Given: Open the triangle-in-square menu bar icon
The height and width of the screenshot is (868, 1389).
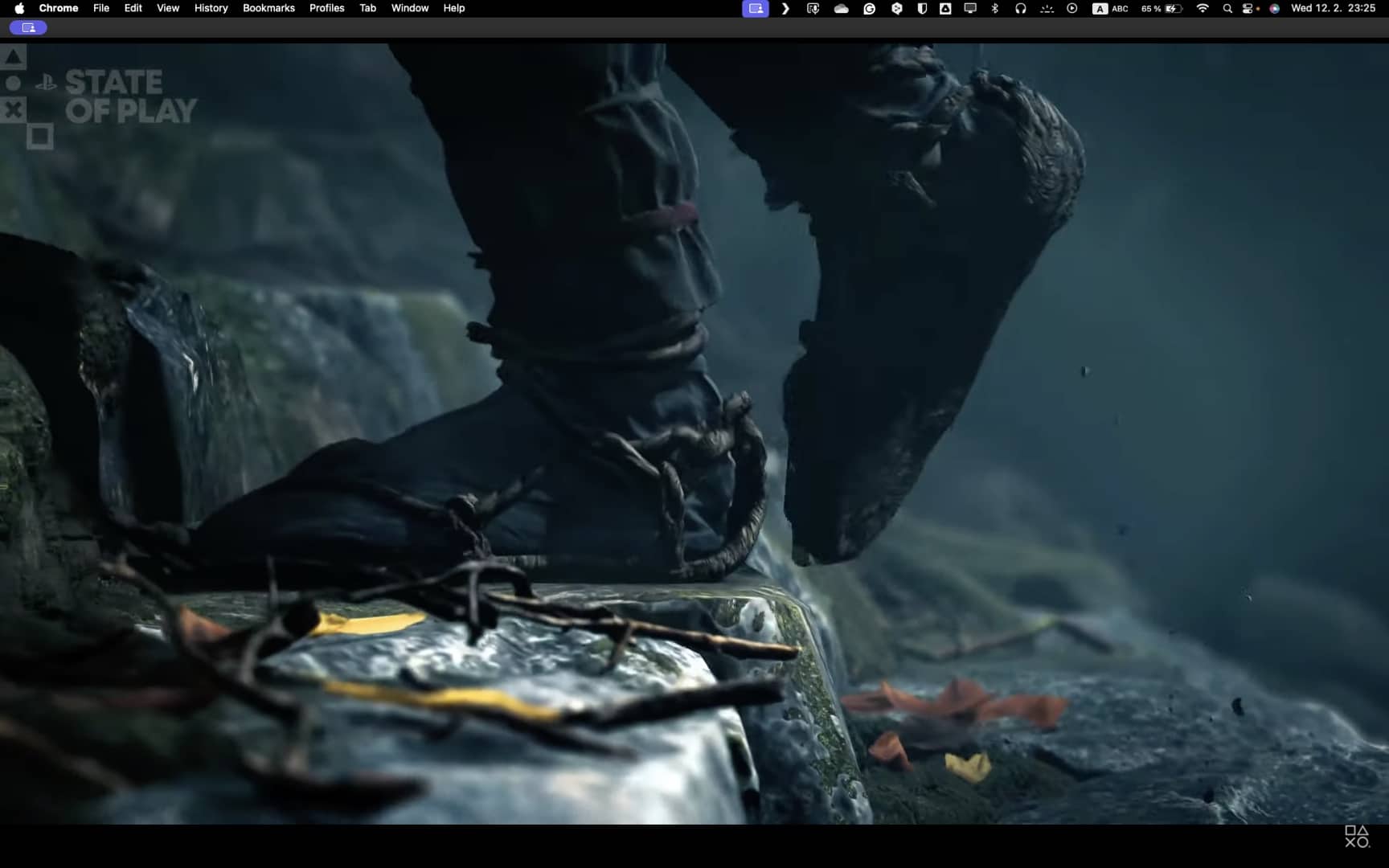Looking at the screenshot, I should coord(946,8).
